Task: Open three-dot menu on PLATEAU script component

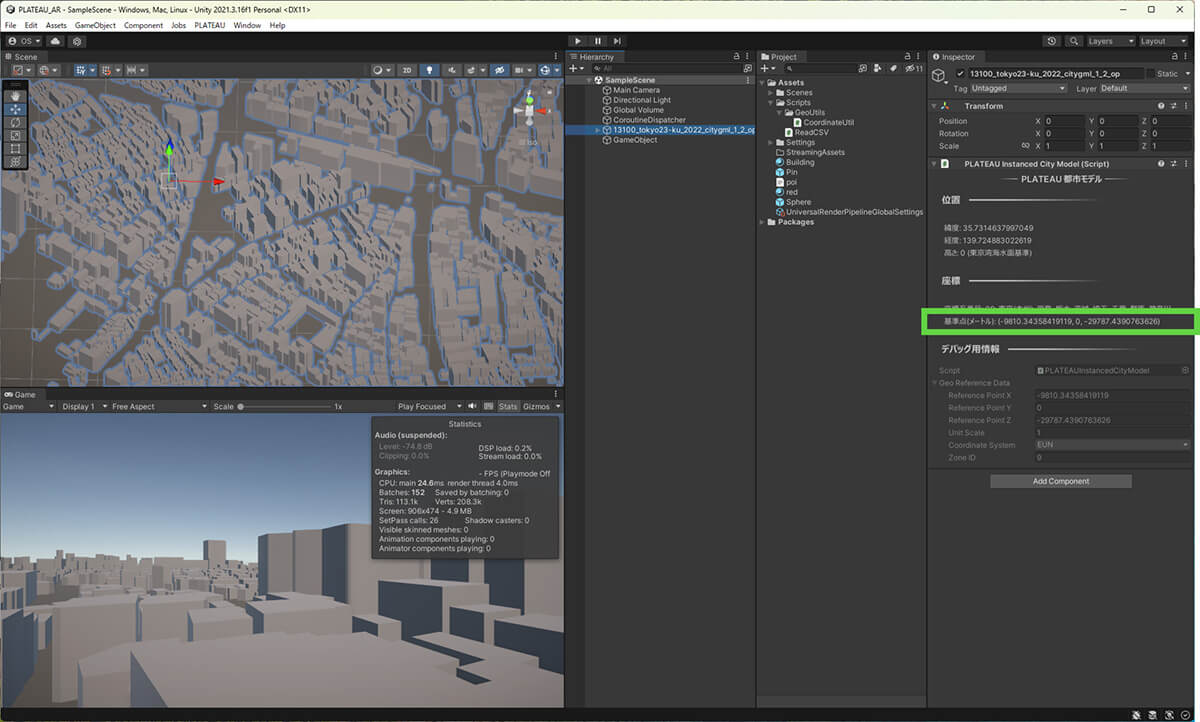Action: 1185,164
